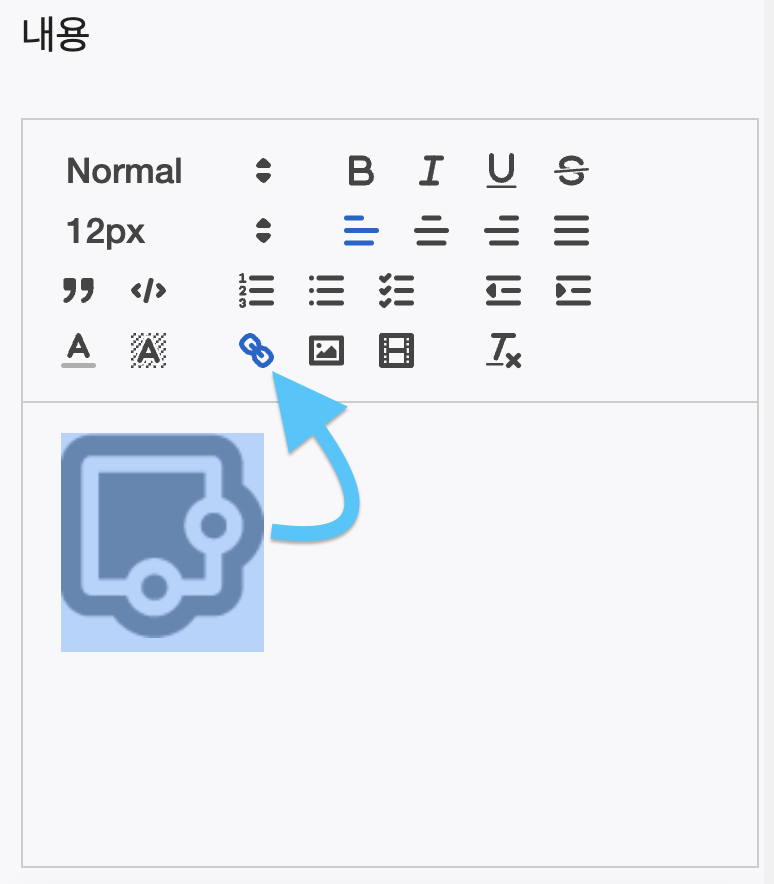Viewport: 774px width, 884px height.
Task: Justify the text alignment
Action: 571,232
